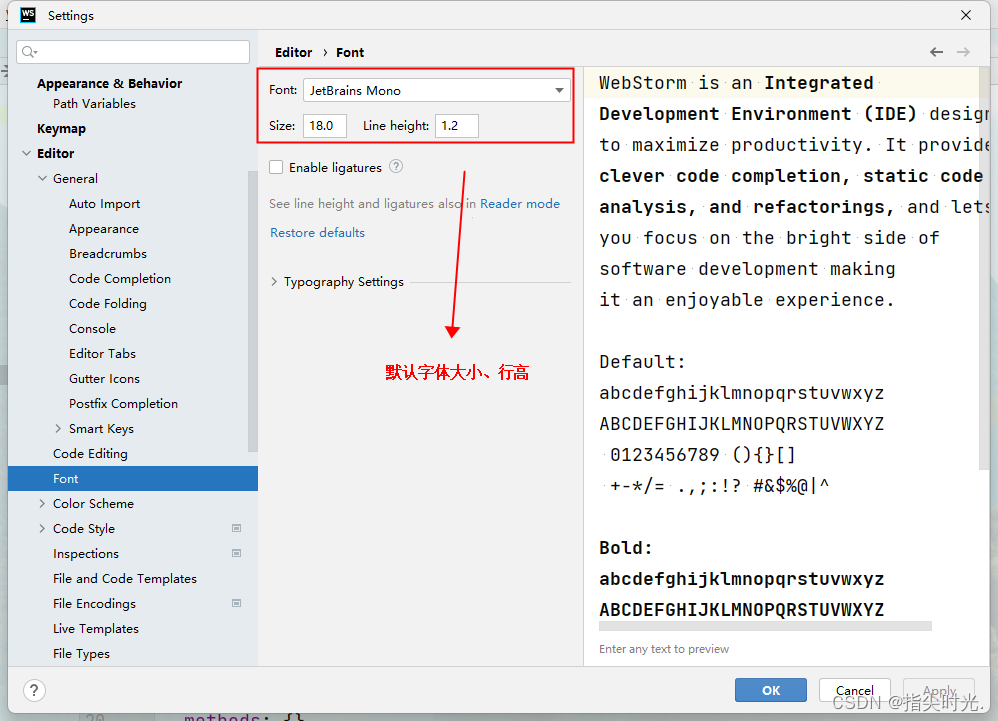The width and height of the screenshot is (998, 721).
Task: Collapse the Editor tree node
Action: point(27,153)
